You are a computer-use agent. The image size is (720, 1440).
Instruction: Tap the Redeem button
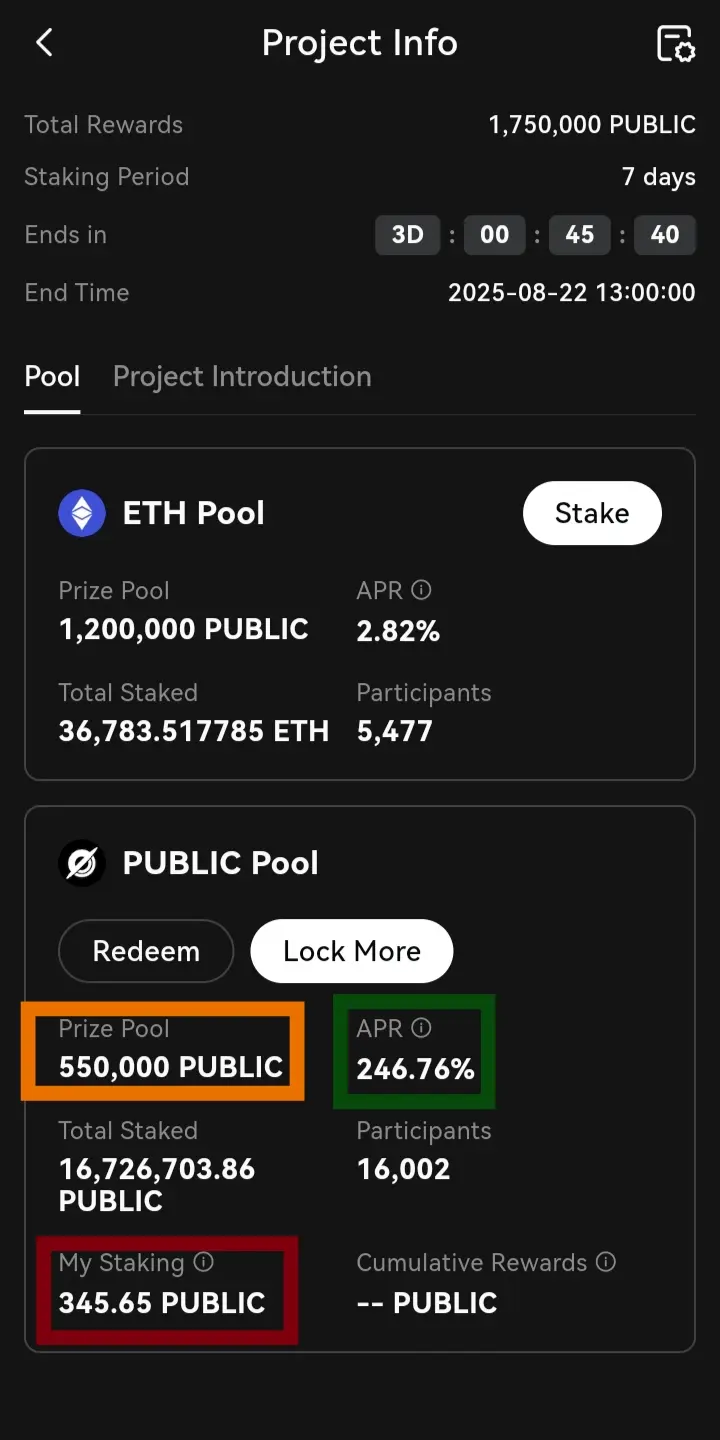point(146,951)
